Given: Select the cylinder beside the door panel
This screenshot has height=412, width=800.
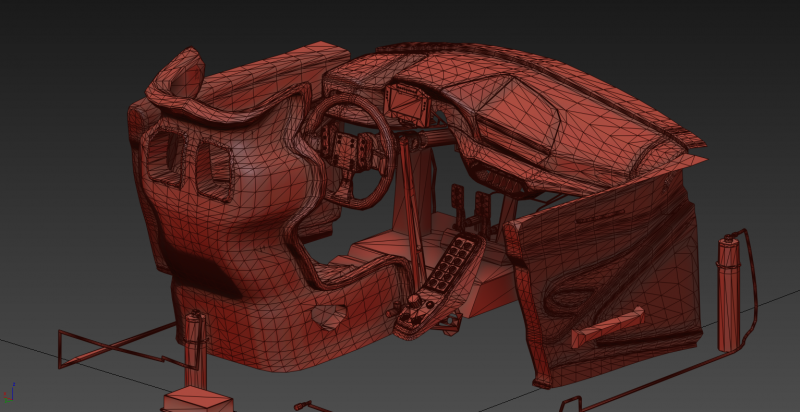Looking at the screenshot, I should tap(727, 291).
